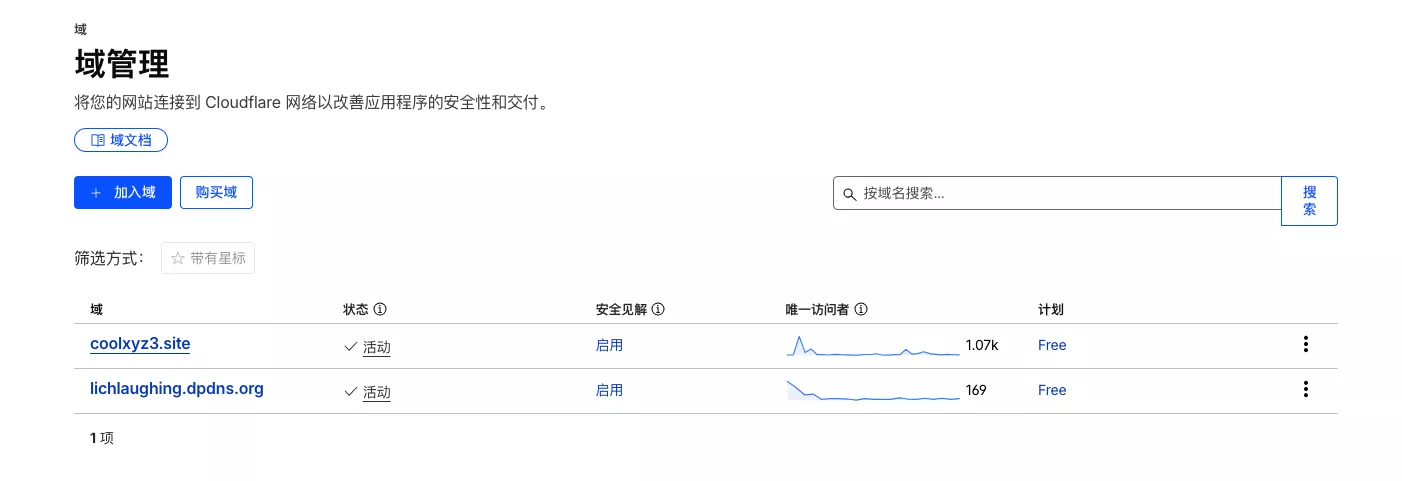The image size is (1402, 481).
Task: Focus the 按域名搜索 search field
Action: 1060,194
